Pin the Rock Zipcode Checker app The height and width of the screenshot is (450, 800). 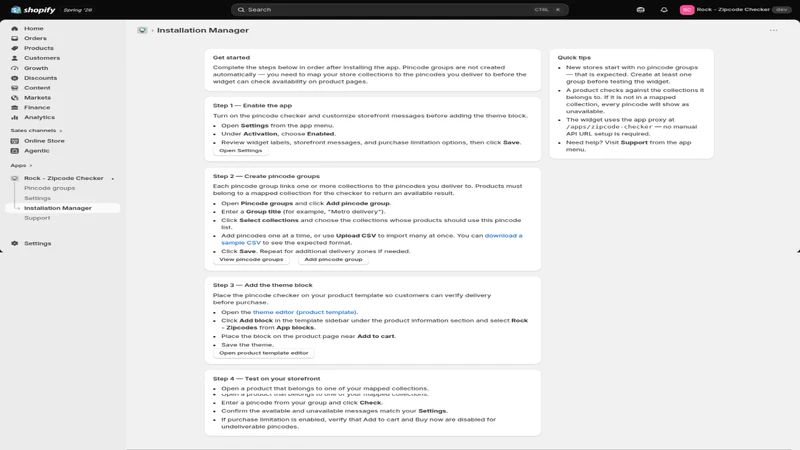point(113,179)
